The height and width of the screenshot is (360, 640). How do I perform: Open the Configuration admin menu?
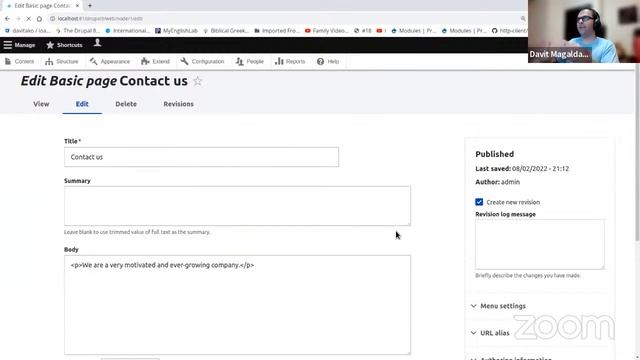coord(202,61)
